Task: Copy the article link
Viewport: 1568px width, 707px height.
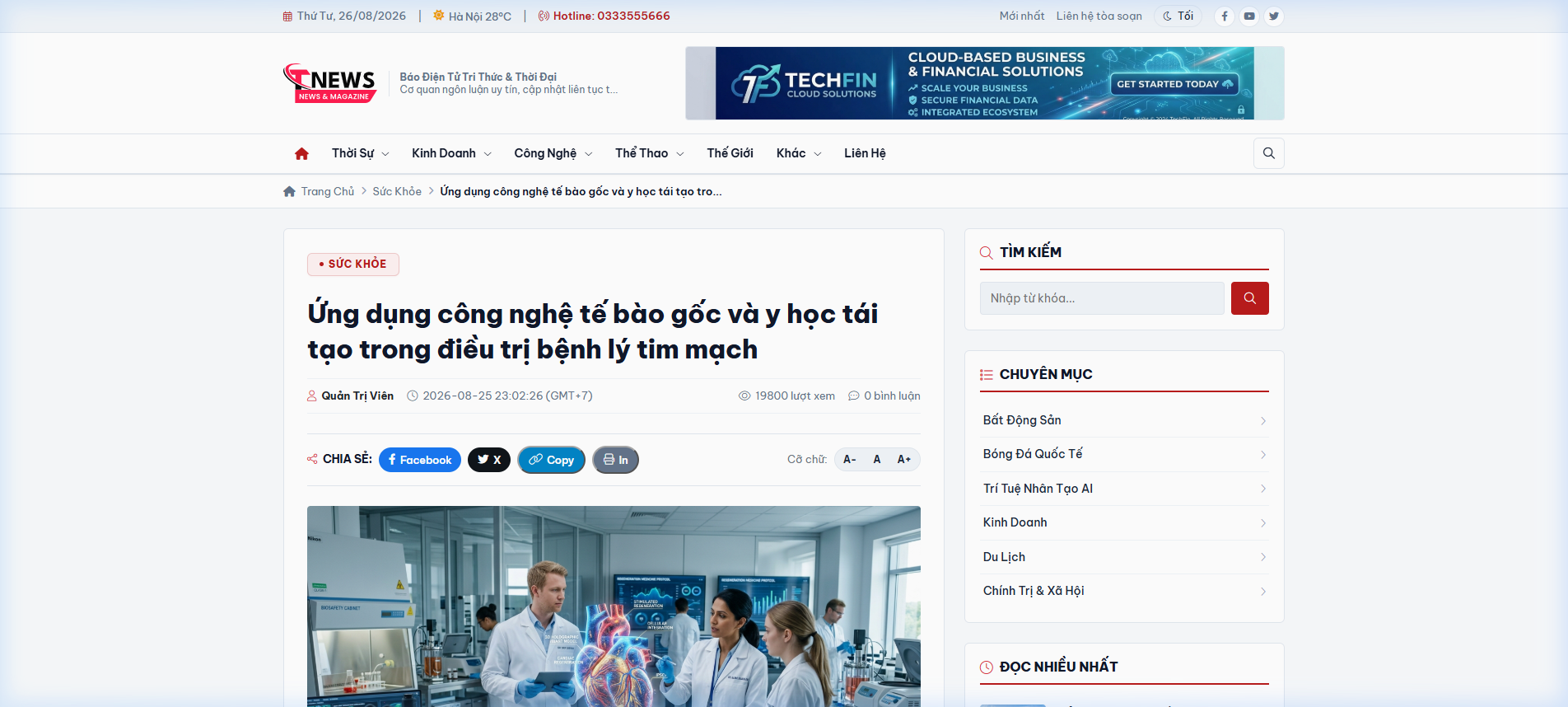Action: (551, 460)
